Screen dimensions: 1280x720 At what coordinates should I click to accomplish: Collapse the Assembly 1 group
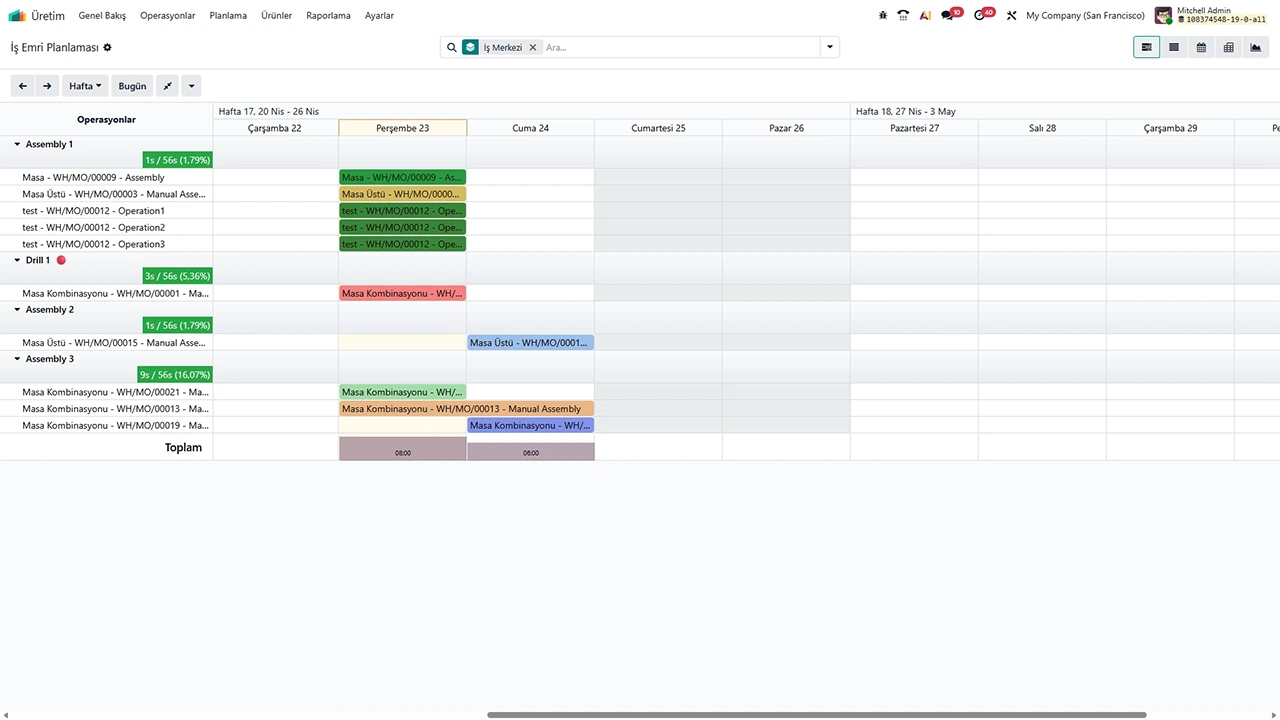click(17, 144)
